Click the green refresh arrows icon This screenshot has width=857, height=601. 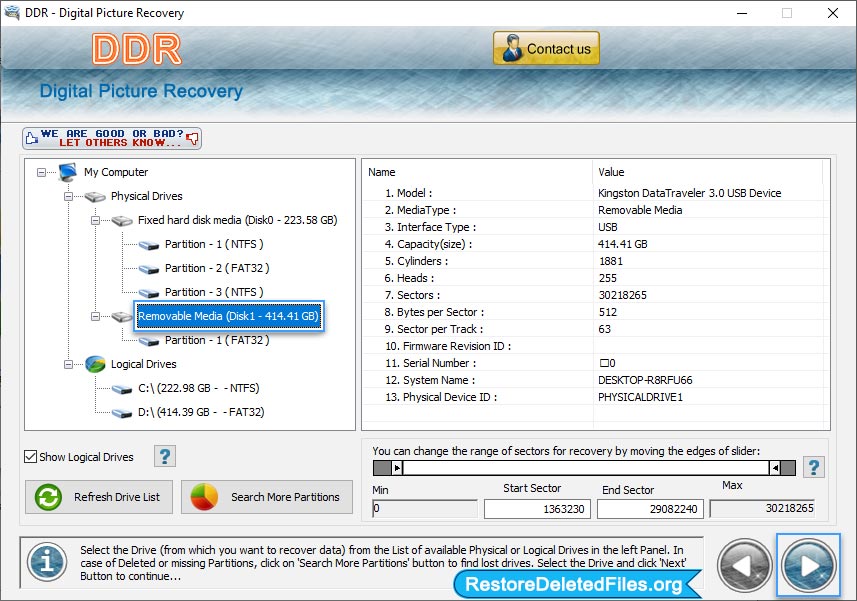point(48,497)
